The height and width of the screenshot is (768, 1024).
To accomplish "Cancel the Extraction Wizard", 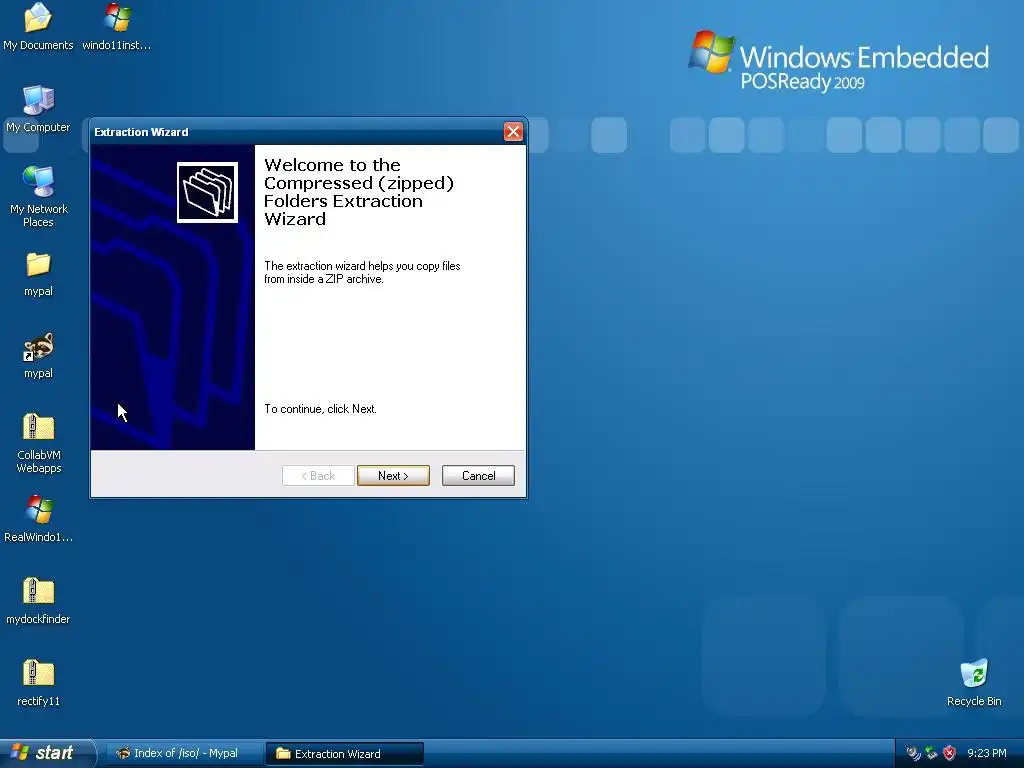I will click(x=478, y=475).
